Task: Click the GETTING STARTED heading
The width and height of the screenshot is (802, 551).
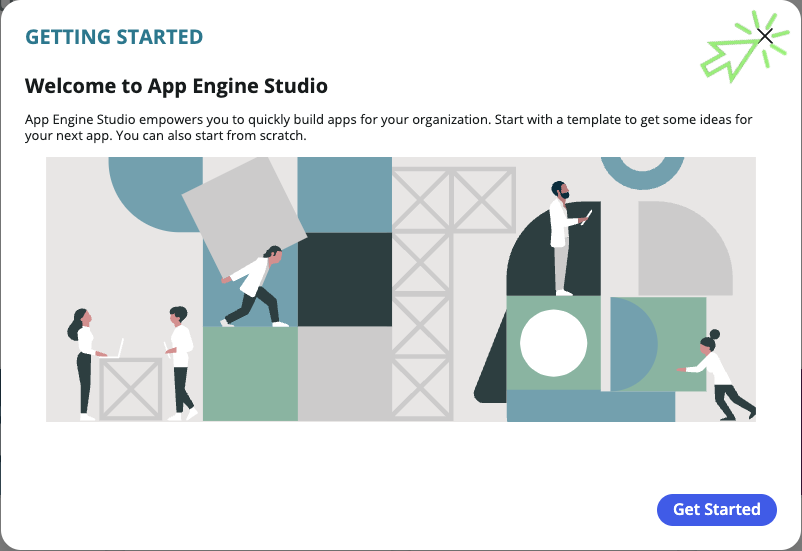Action: pos(114,38)
